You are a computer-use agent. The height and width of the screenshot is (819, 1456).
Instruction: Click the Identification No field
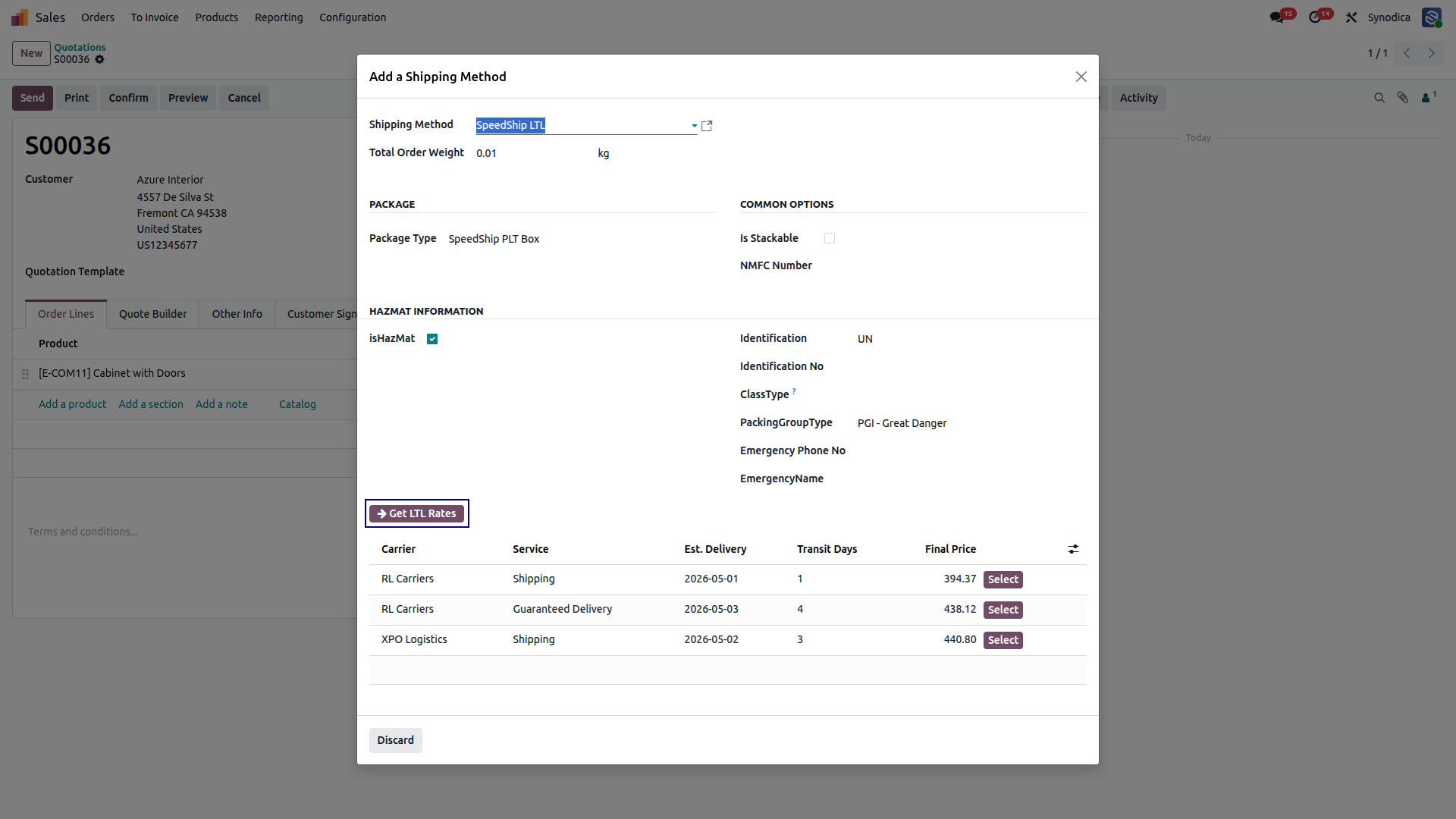[x=971, y=366]
